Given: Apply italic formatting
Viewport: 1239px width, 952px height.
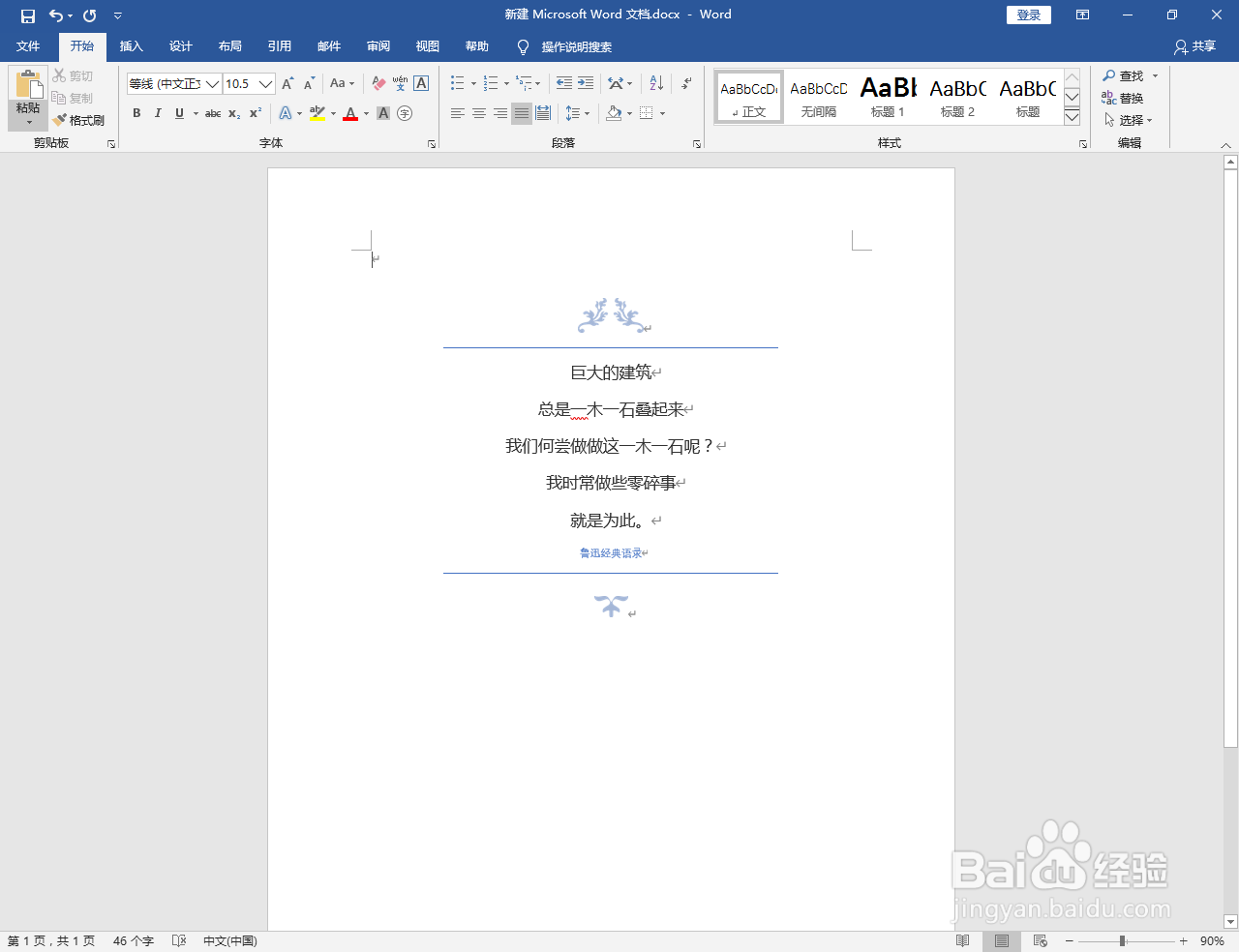Looking at the screenshot, I should click(158, 114).
